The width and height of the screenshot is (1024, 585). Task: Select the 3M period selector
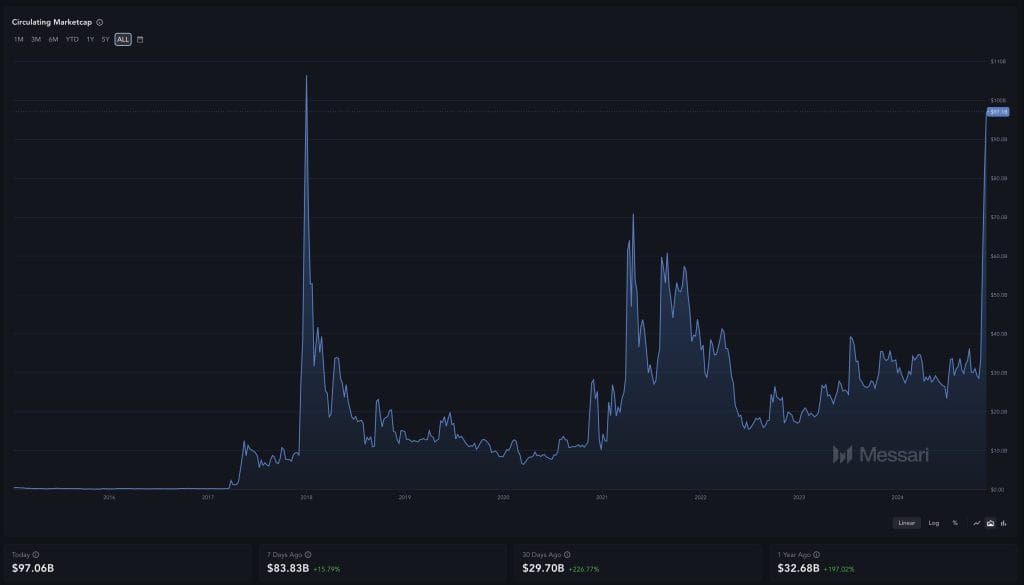click(36, 39)
